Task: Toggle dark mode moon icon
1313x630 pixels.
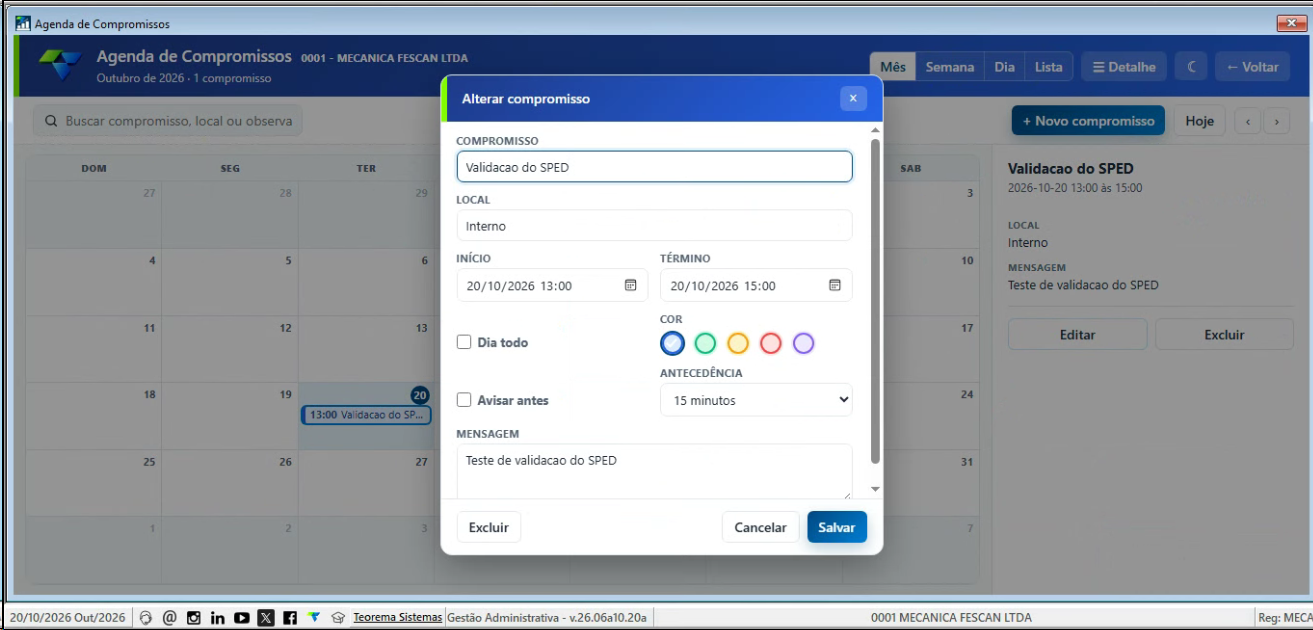Action: click(1191, 67)
